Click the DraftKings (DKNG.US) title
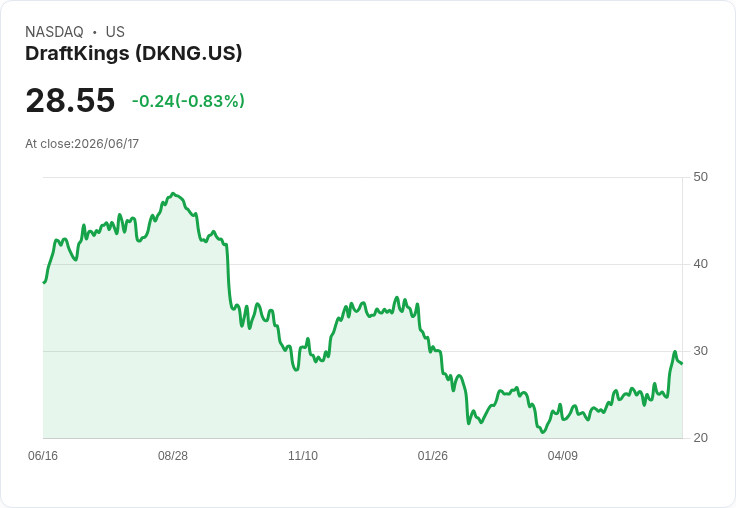 [x=134, y=54]
